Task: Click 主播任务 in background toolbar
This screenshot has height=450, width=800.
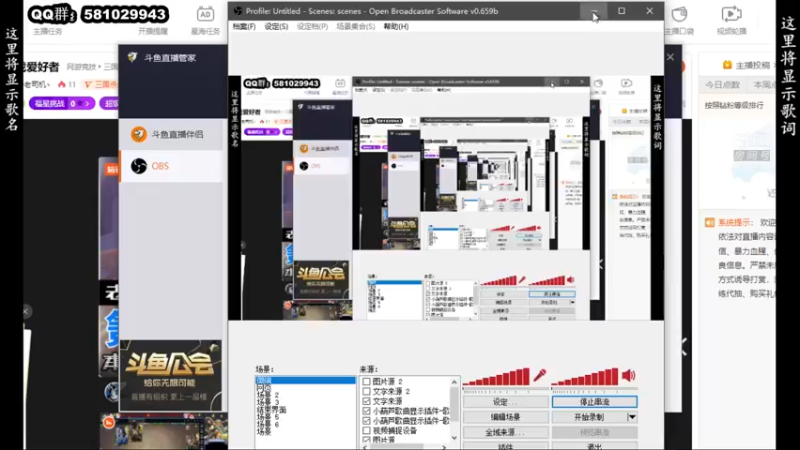Action: 47,32
